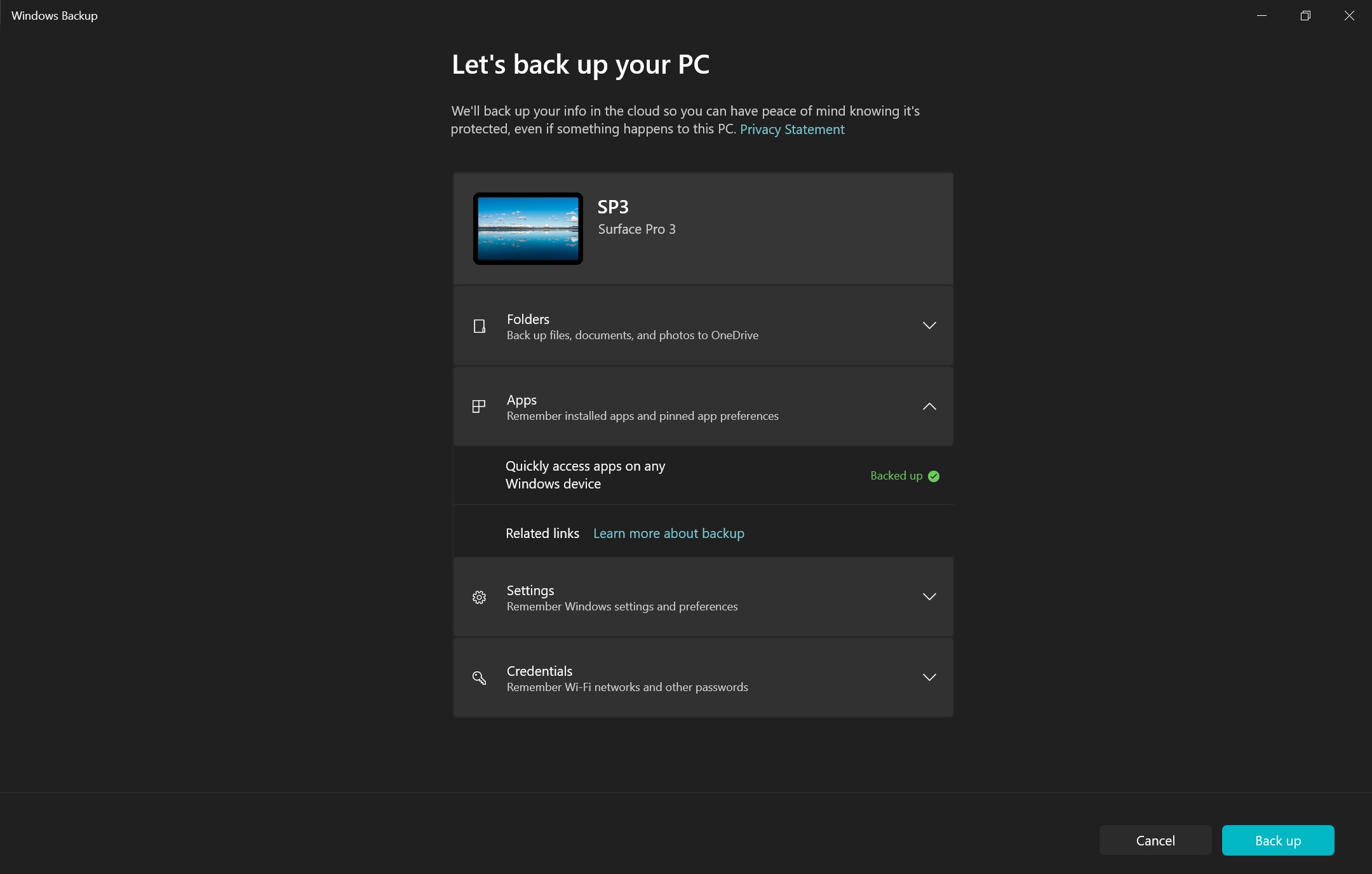Click the 'Backed up' status text

point(896,476)
